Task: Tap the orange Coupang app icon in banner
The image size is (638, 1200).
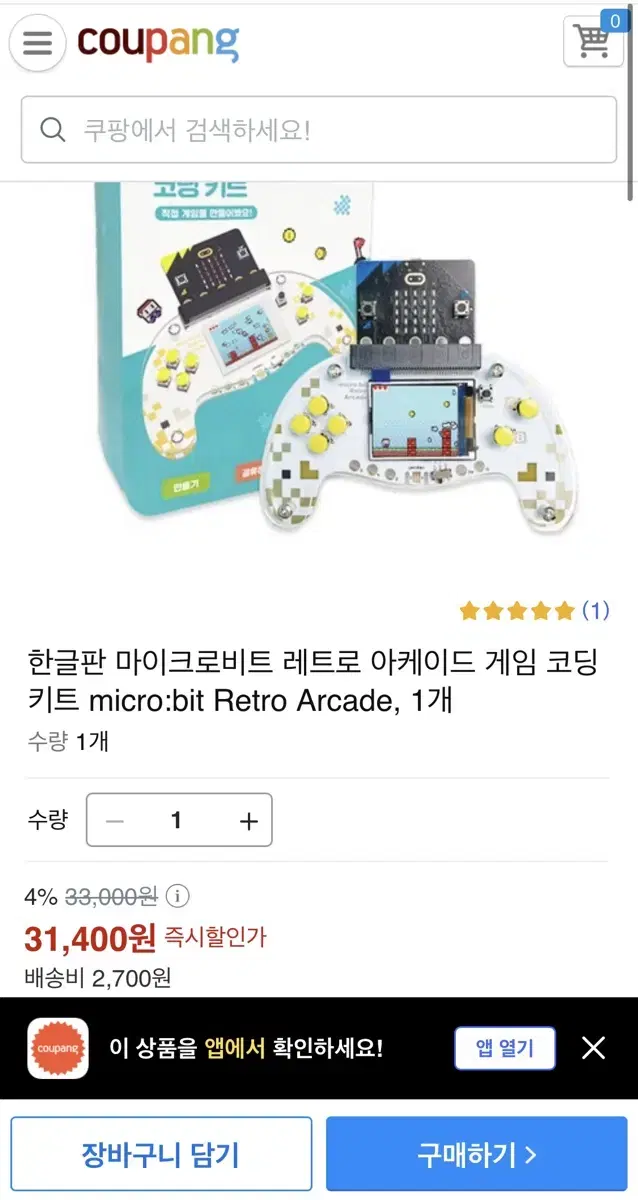Action: [x=58, y=1048]
